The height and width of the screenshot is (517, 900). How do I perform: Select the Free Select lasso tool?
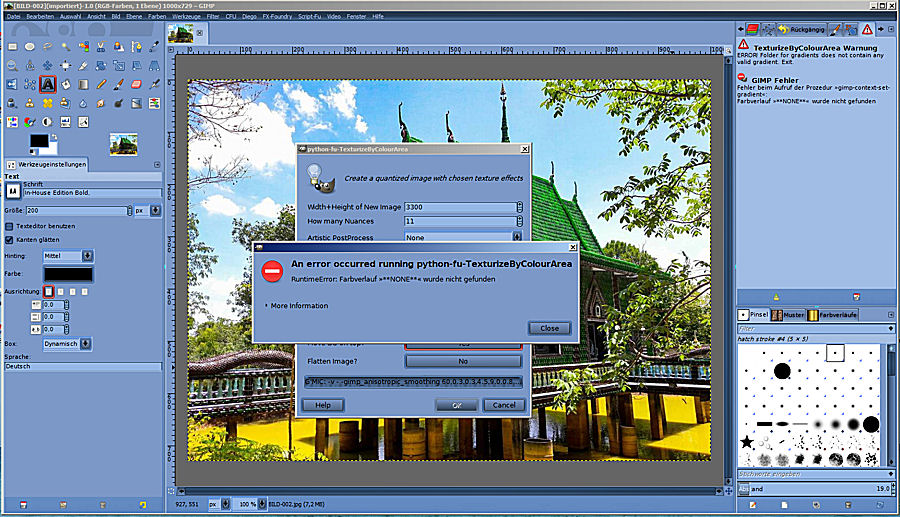(x=48, y=46)
